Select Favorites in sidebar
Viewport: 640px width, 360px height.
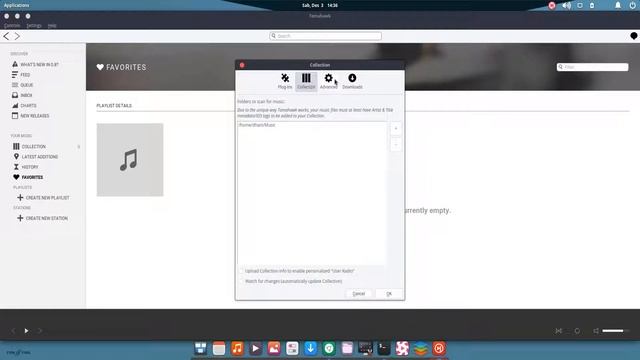(28, 177)
